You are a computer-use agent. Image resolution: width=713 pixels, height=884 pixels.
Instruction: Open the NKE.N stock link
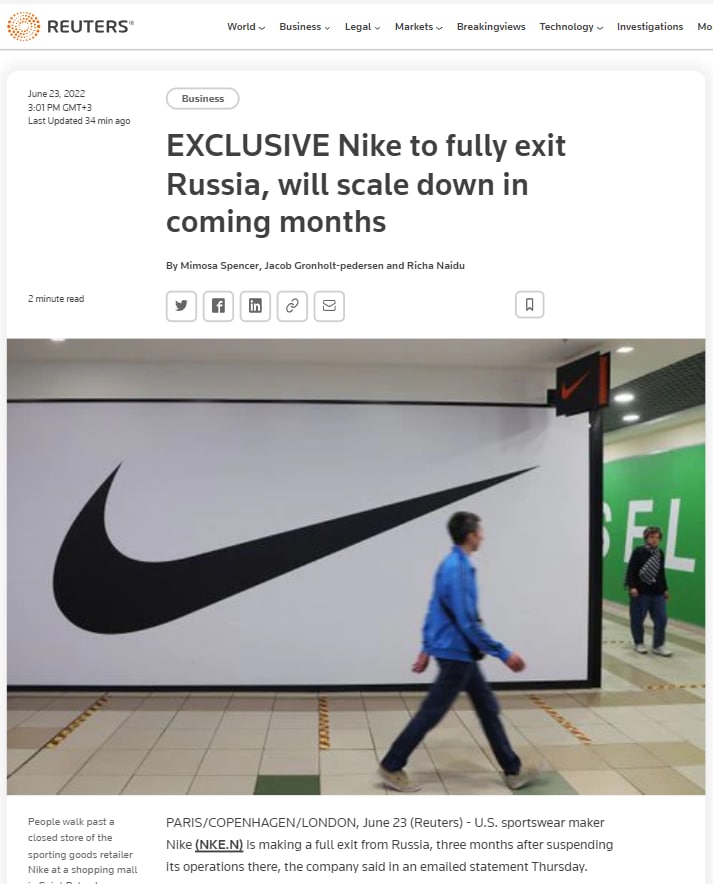pyautogui.click(x=219, y=845)
